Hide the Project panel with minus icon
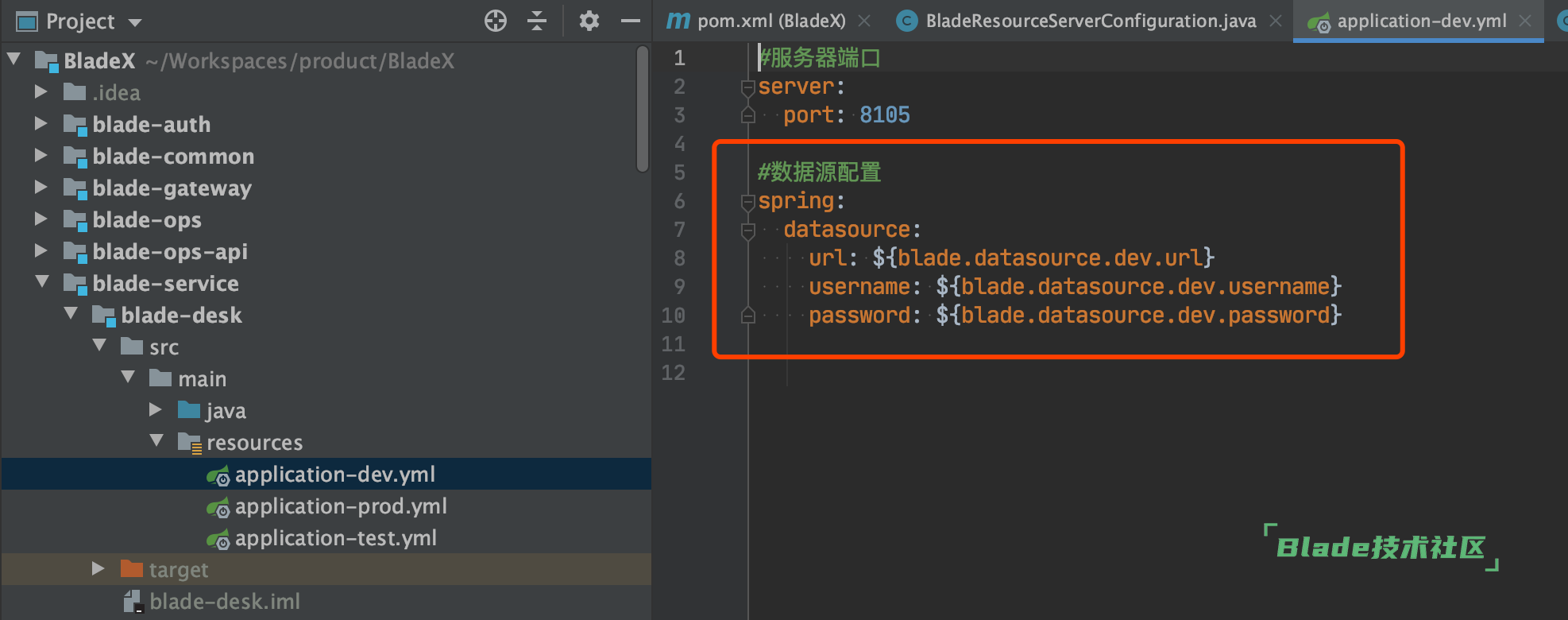This screenshot has height=620, width=1568. tap(631, 21)
